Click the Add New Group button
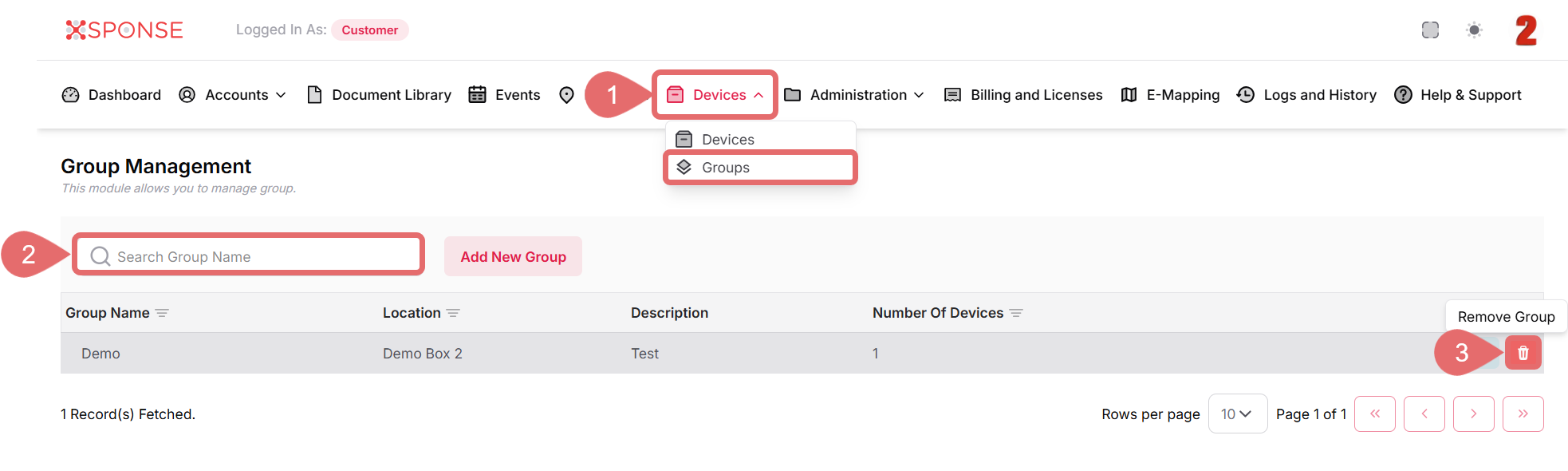This screenshot has height=471, width=1568. (513, 256)
